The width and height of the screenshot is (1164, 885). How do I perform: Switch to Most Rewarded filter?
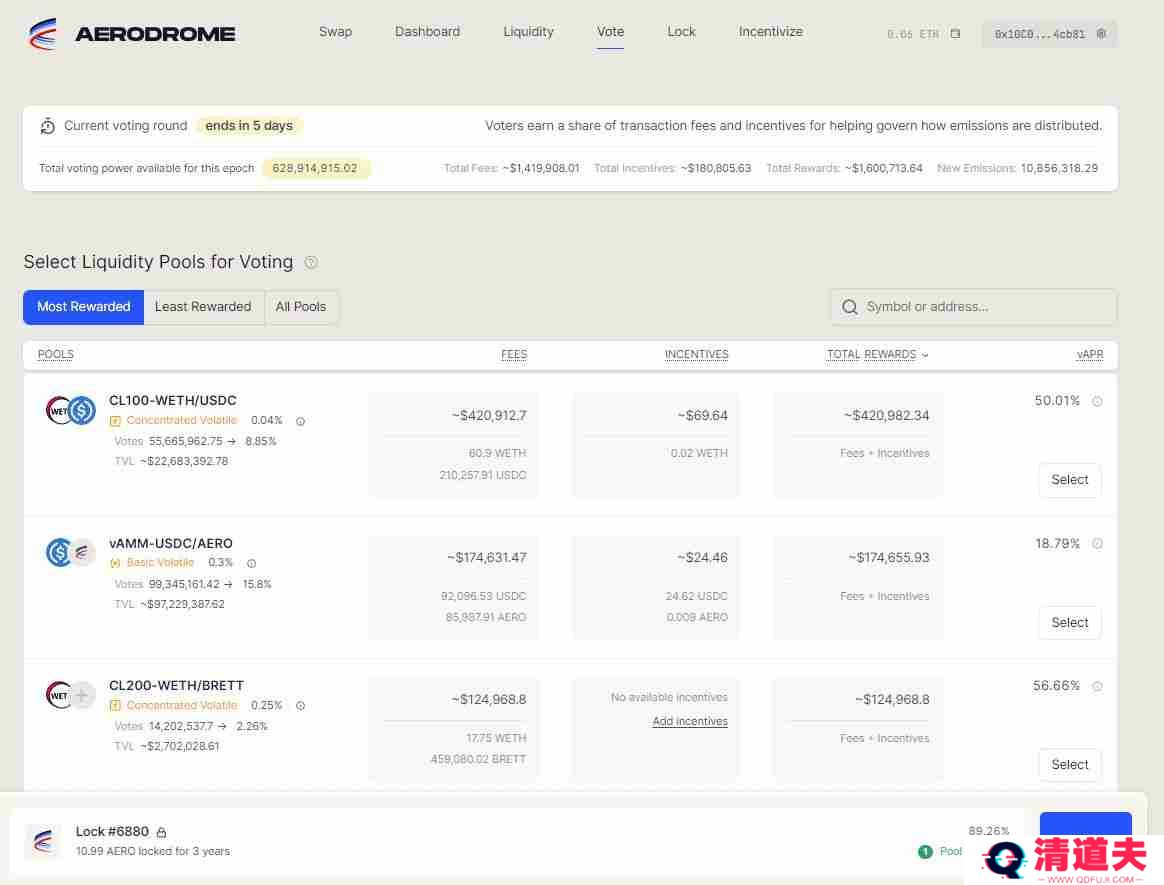tap(84, 307)
